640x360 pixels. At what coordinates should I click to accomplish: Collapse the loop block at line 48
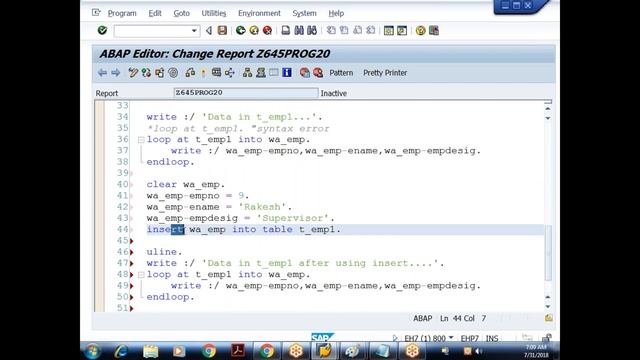(141, 275)
